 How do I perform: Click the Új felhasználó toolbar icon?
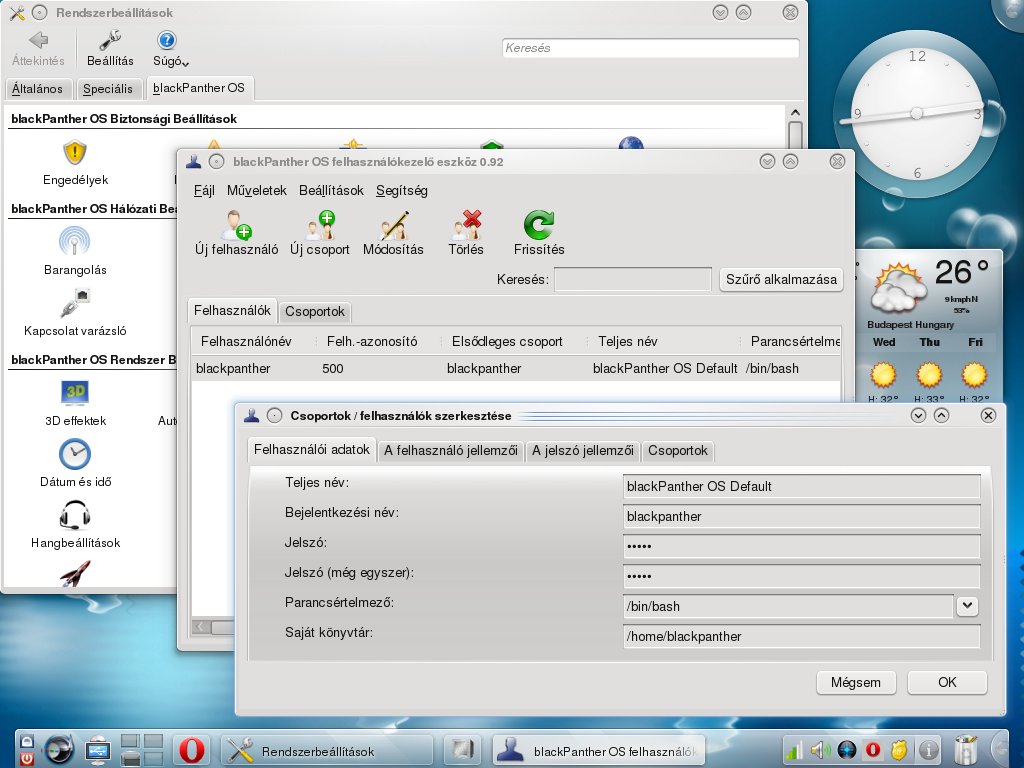point(236,225)
